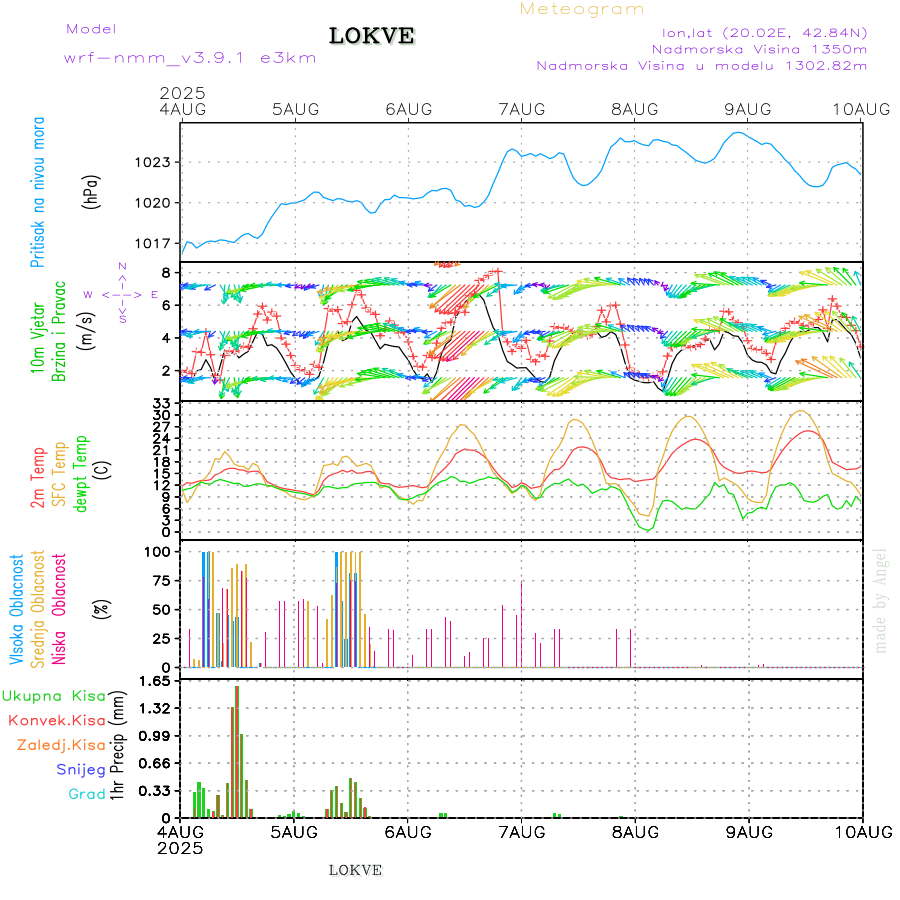Select the Ukupna Kisa legend entry
The image size is (900, 900).
(x=53, y=695)
